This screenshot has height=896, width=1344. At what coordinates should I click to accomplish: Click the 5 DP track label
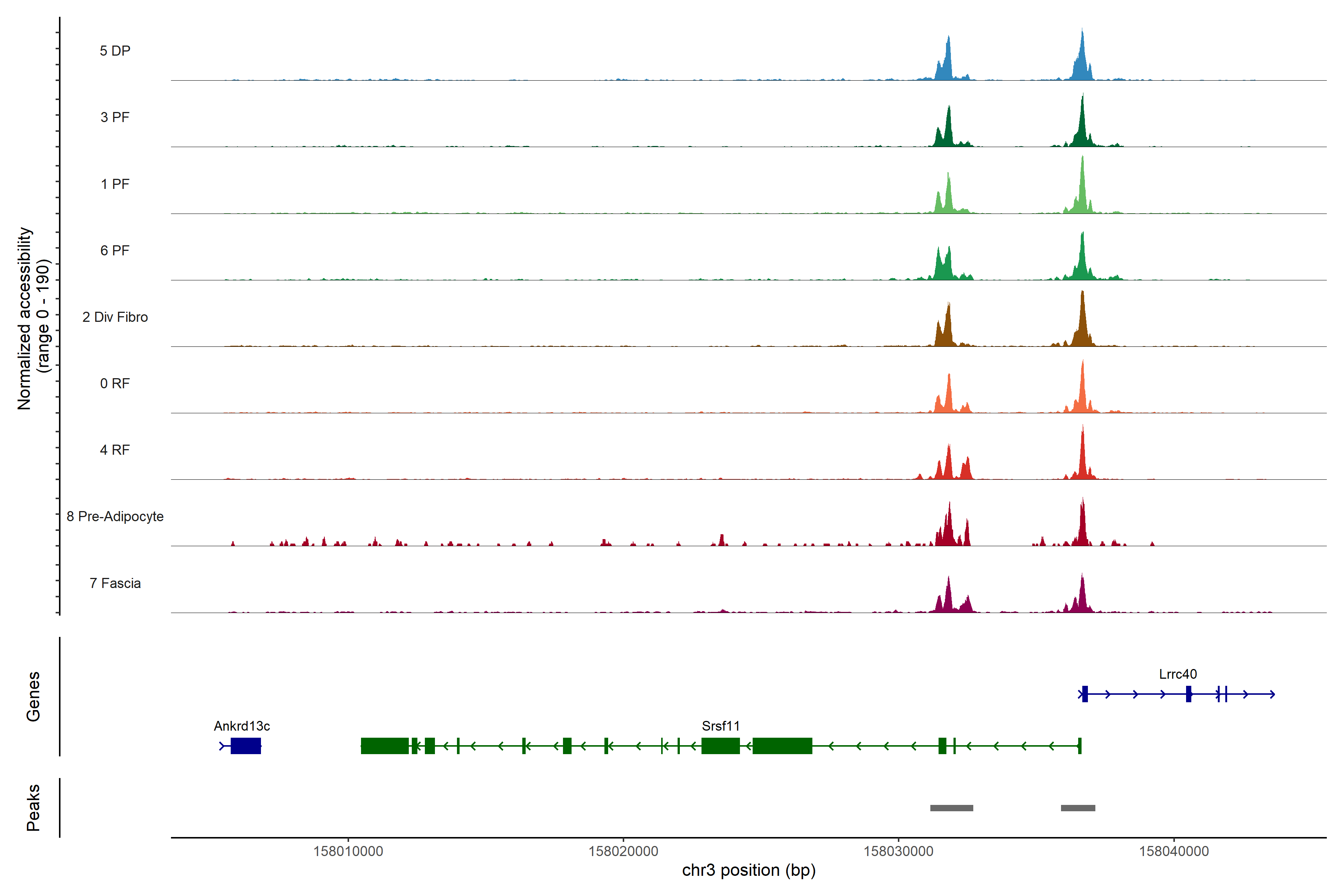(x=115, y=51)
